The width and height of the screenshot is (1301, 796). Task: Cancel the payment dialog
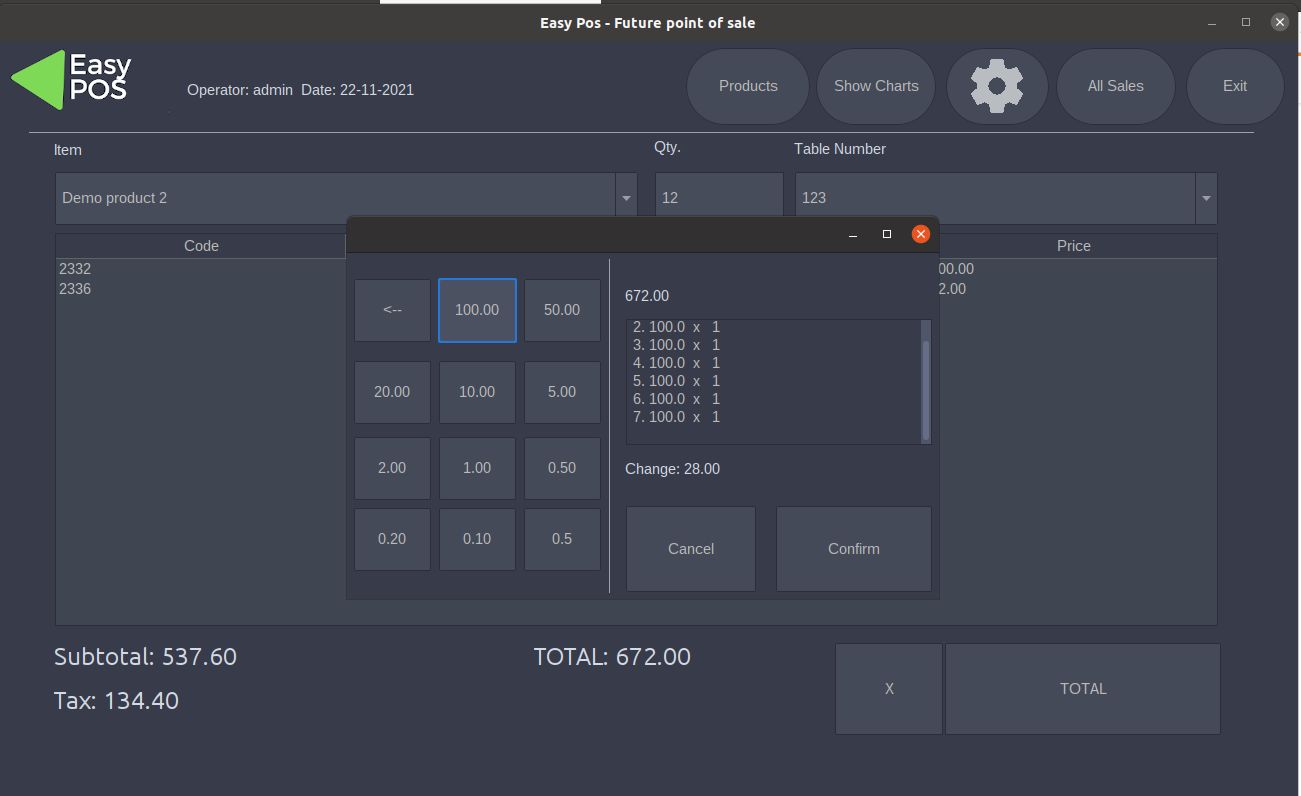(x=690, y=549)
